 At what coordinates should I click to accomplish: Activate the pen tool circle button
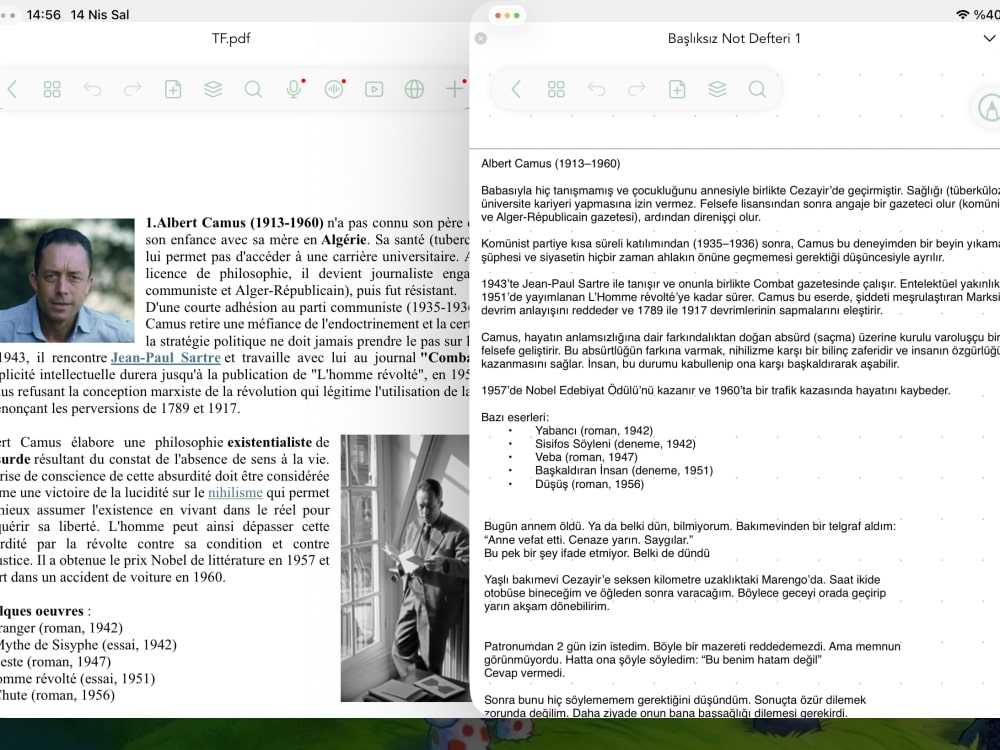pos(989,108)
